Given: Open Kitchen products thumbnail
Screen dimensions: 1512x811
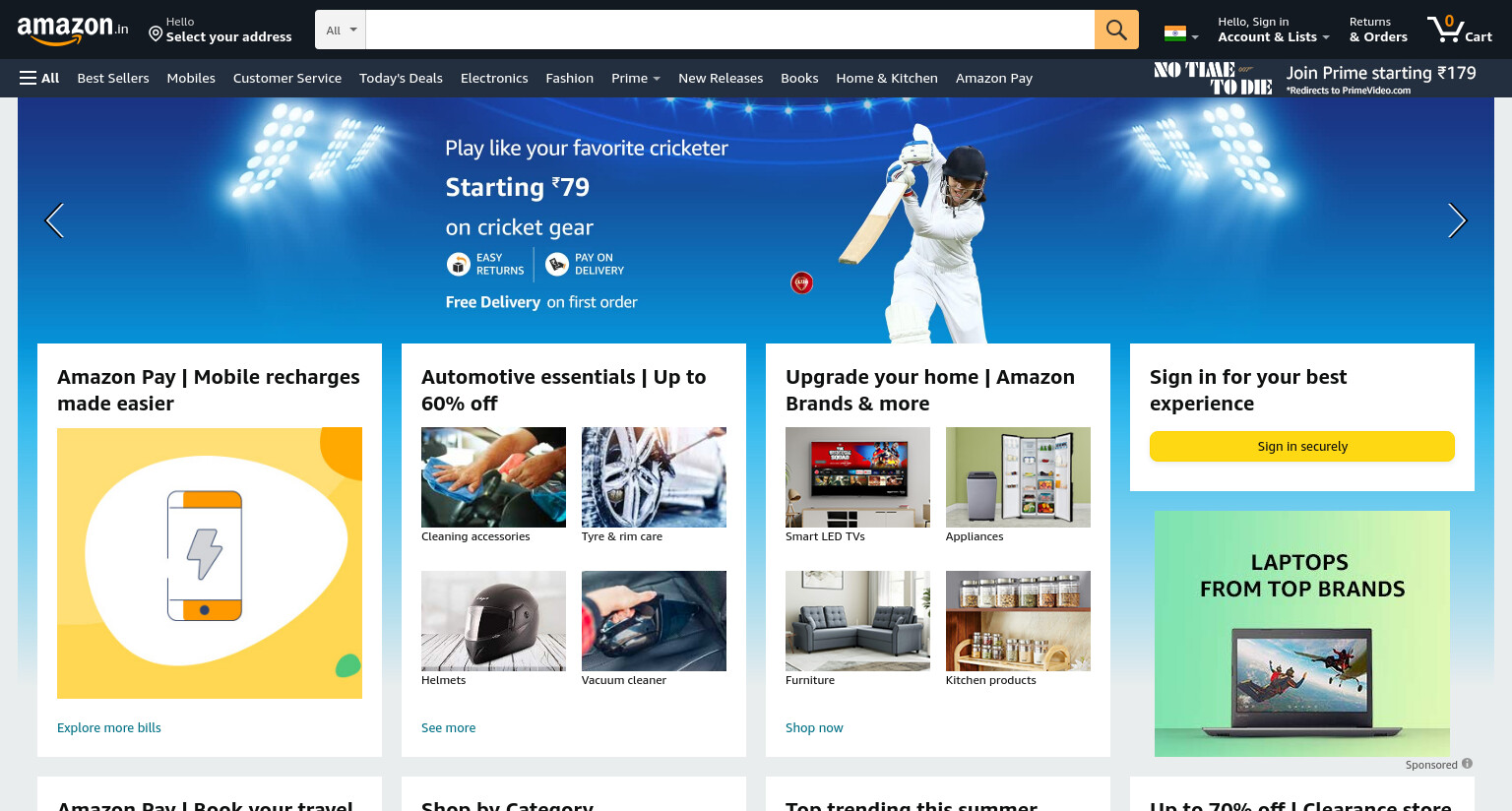Looking at the screenshot, I should coord(1018,621).
